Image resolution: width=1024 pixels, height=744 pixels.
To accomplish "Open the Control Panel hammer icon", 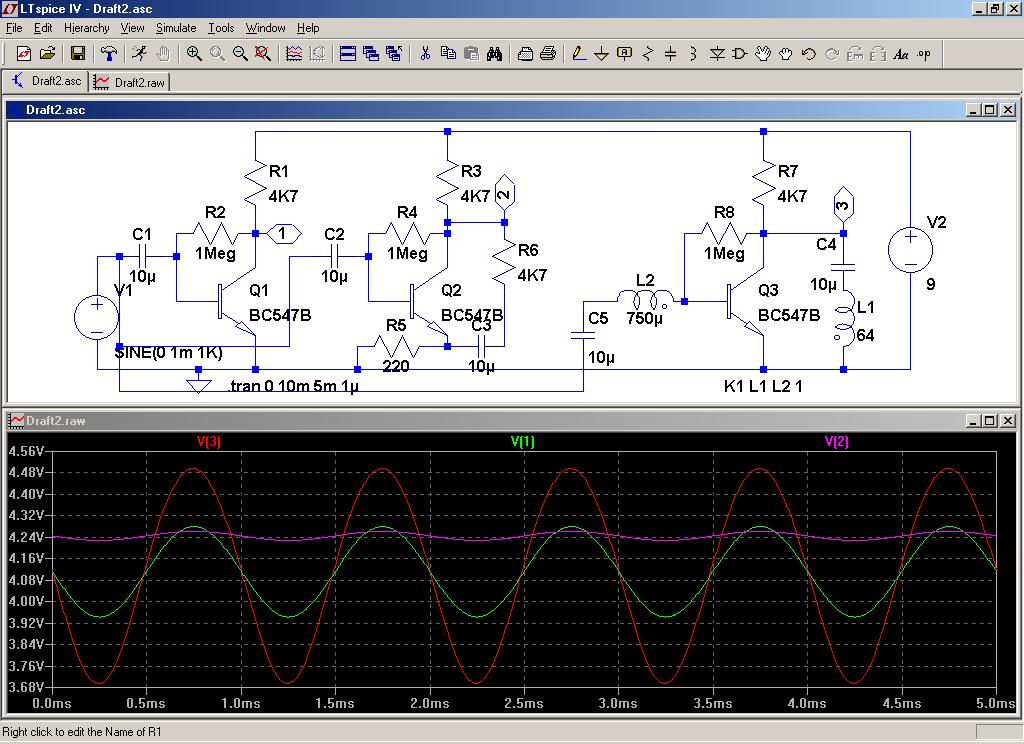I will click(109, 54).
